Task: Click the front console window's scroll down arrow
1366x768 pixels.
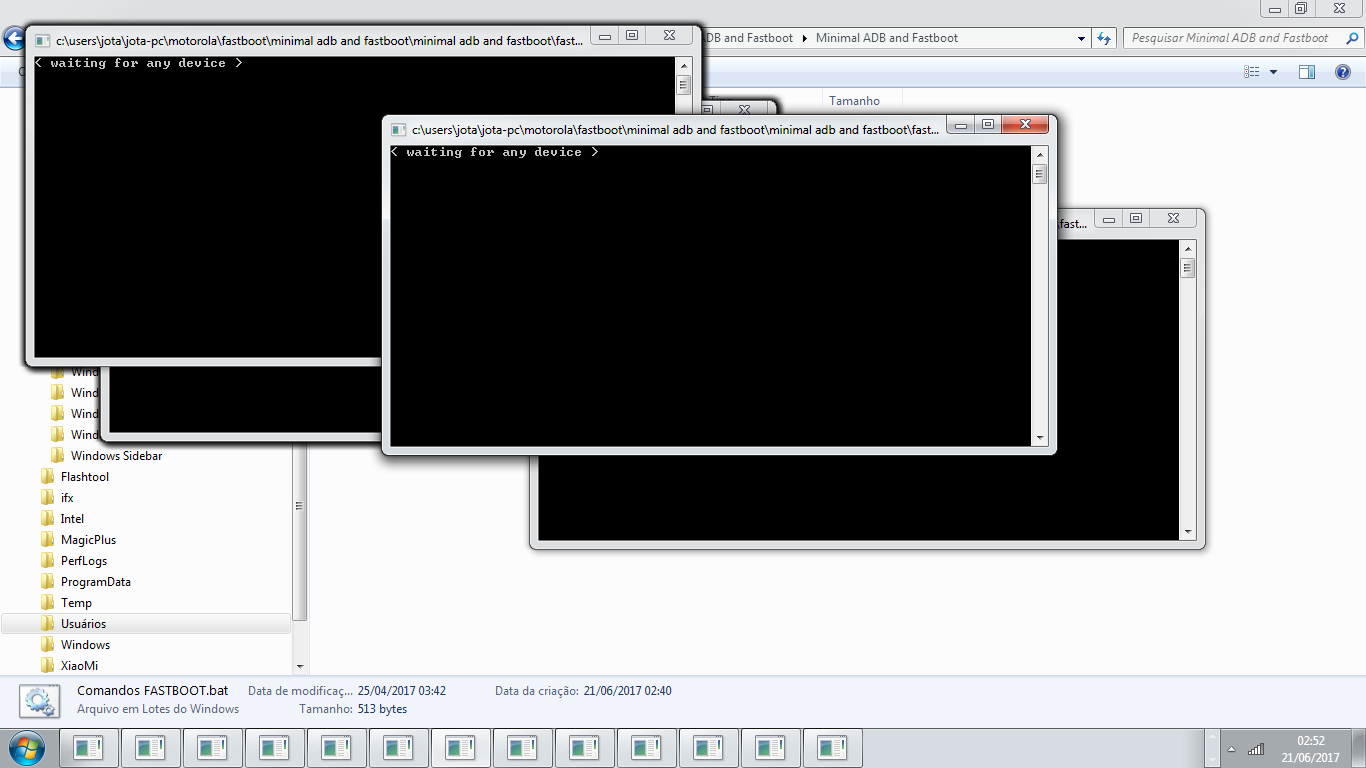Action: pos(1040,438)
